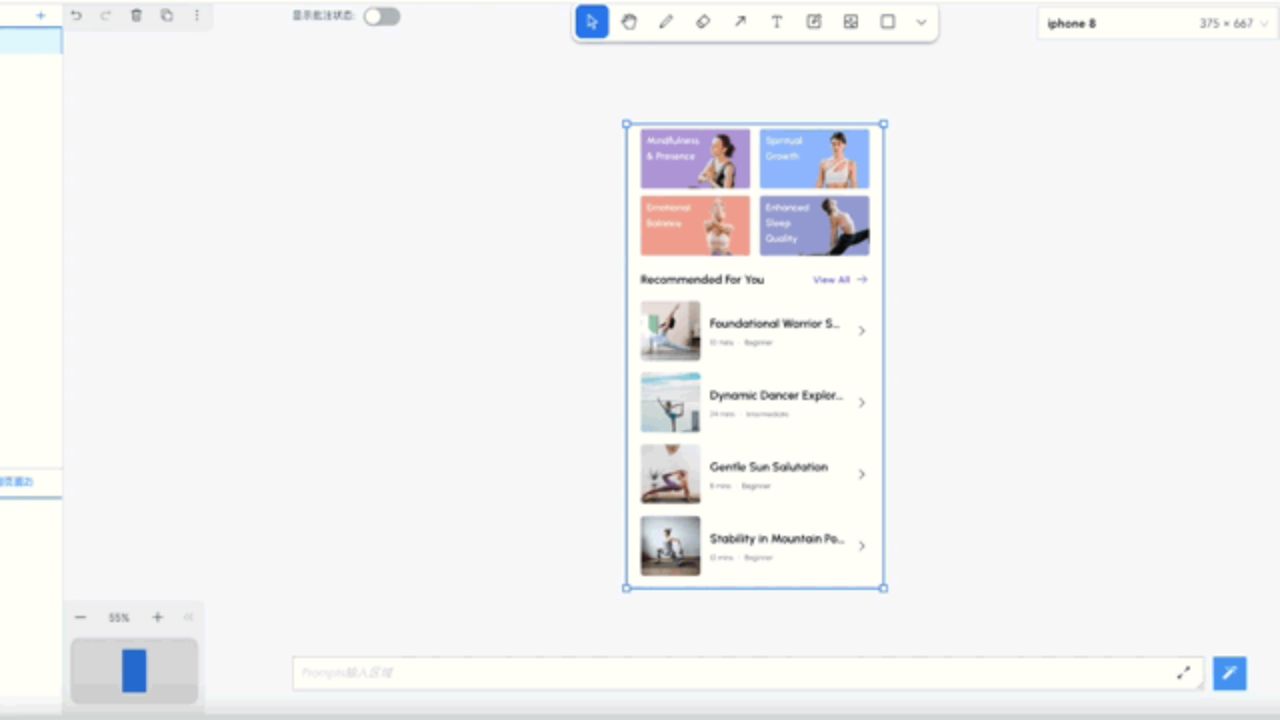Select the Hand pan tool
Image resolution: width=1280 pixels, height=720 pixels.
(x=629, y=22)
